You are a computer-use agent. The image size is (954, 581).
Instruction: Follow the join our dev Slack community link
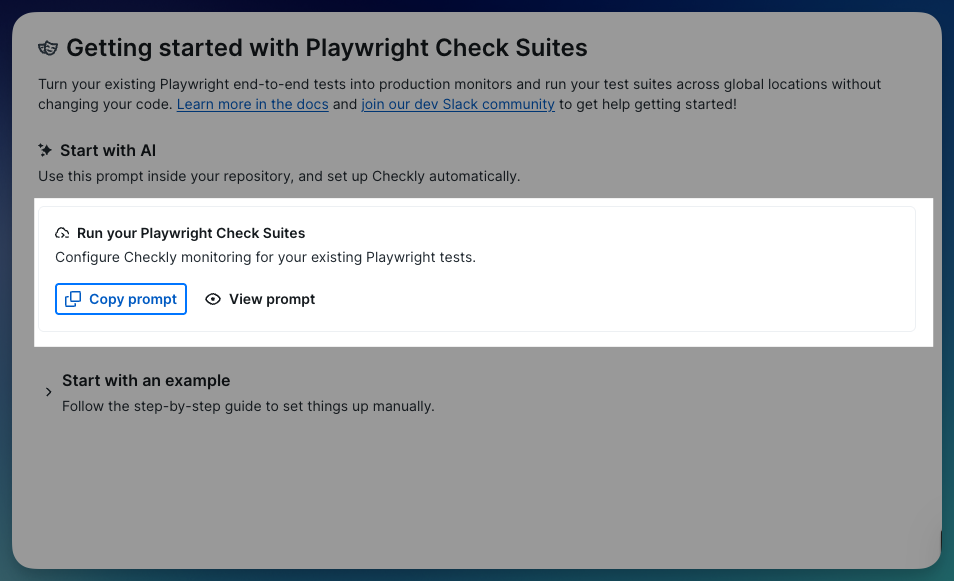pos(458,104)
